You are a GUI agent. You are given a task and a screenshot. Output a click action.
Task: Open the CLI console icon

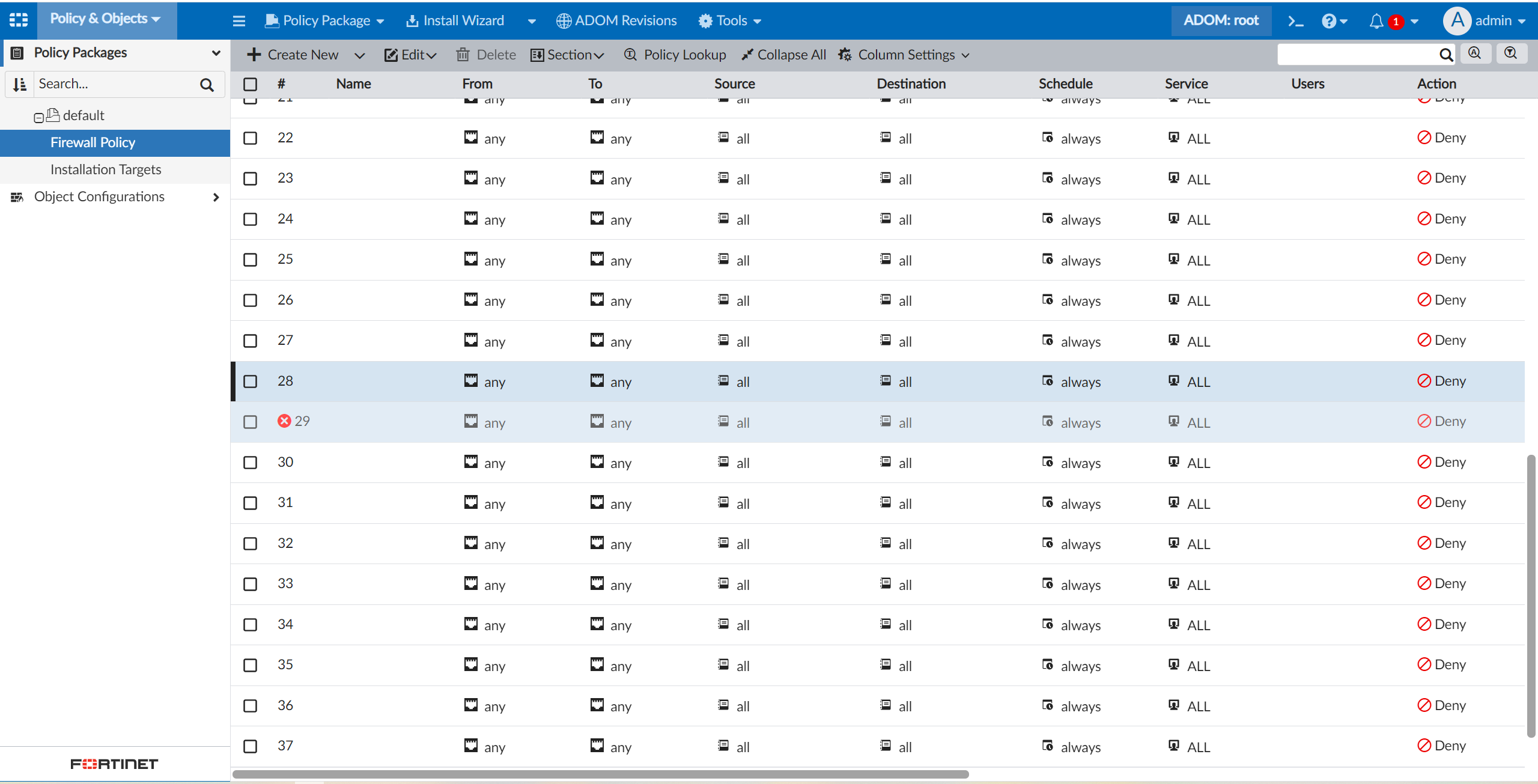1295,21
